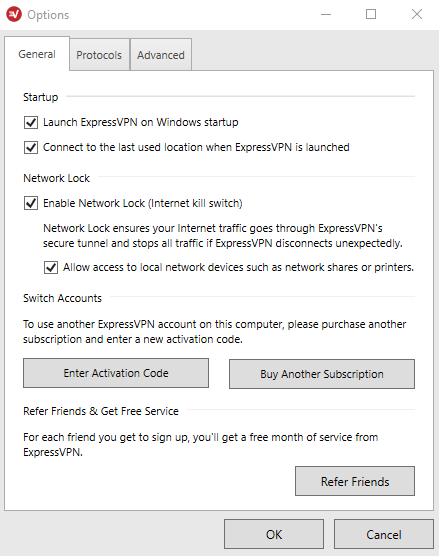Click the Enter Activation Code button

point(116,373)
